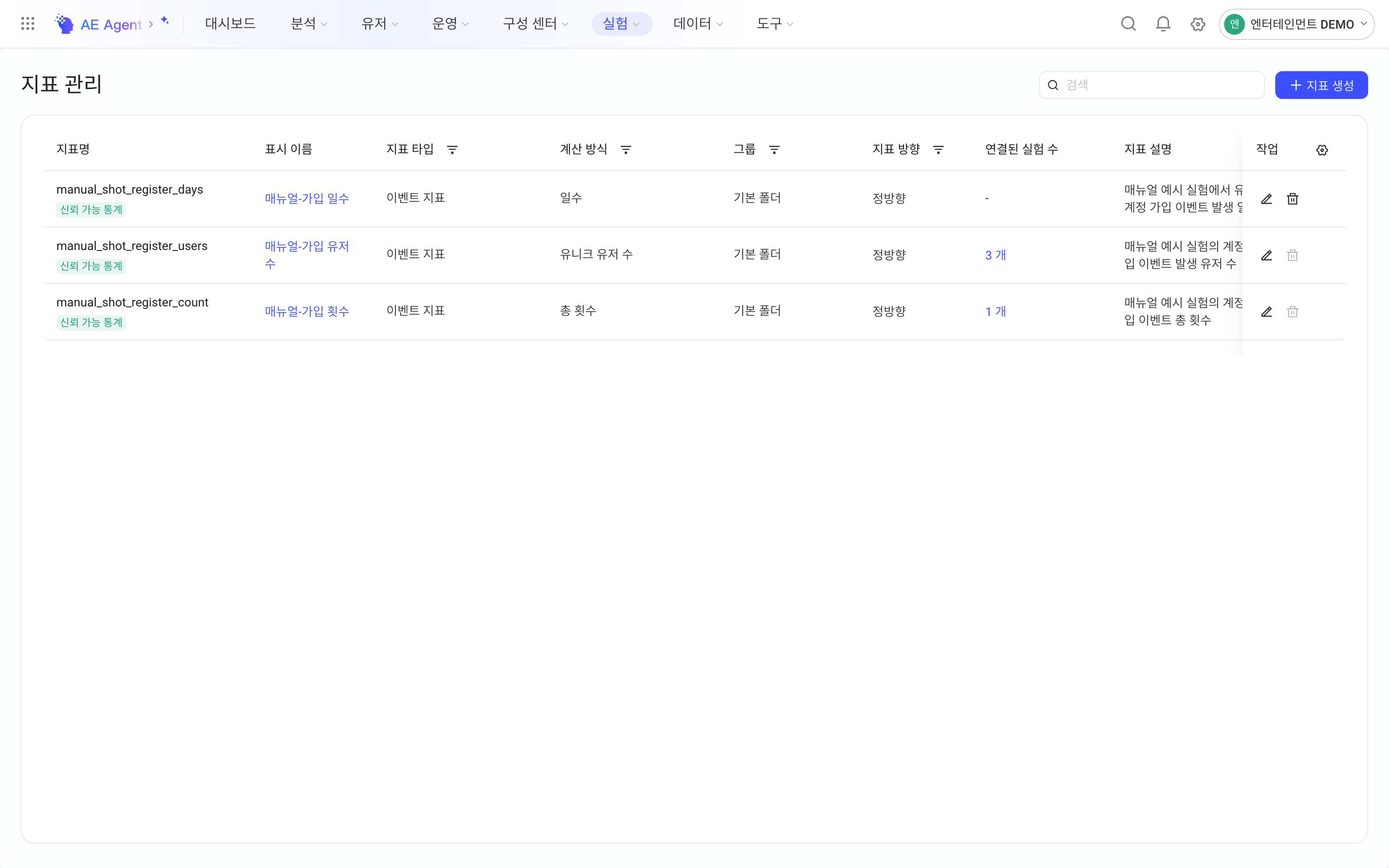The width and height of the screenshot is (1389, 868).
Task: Delete the manual_shot_register_days metric
Action: [x=1293, y=199]
